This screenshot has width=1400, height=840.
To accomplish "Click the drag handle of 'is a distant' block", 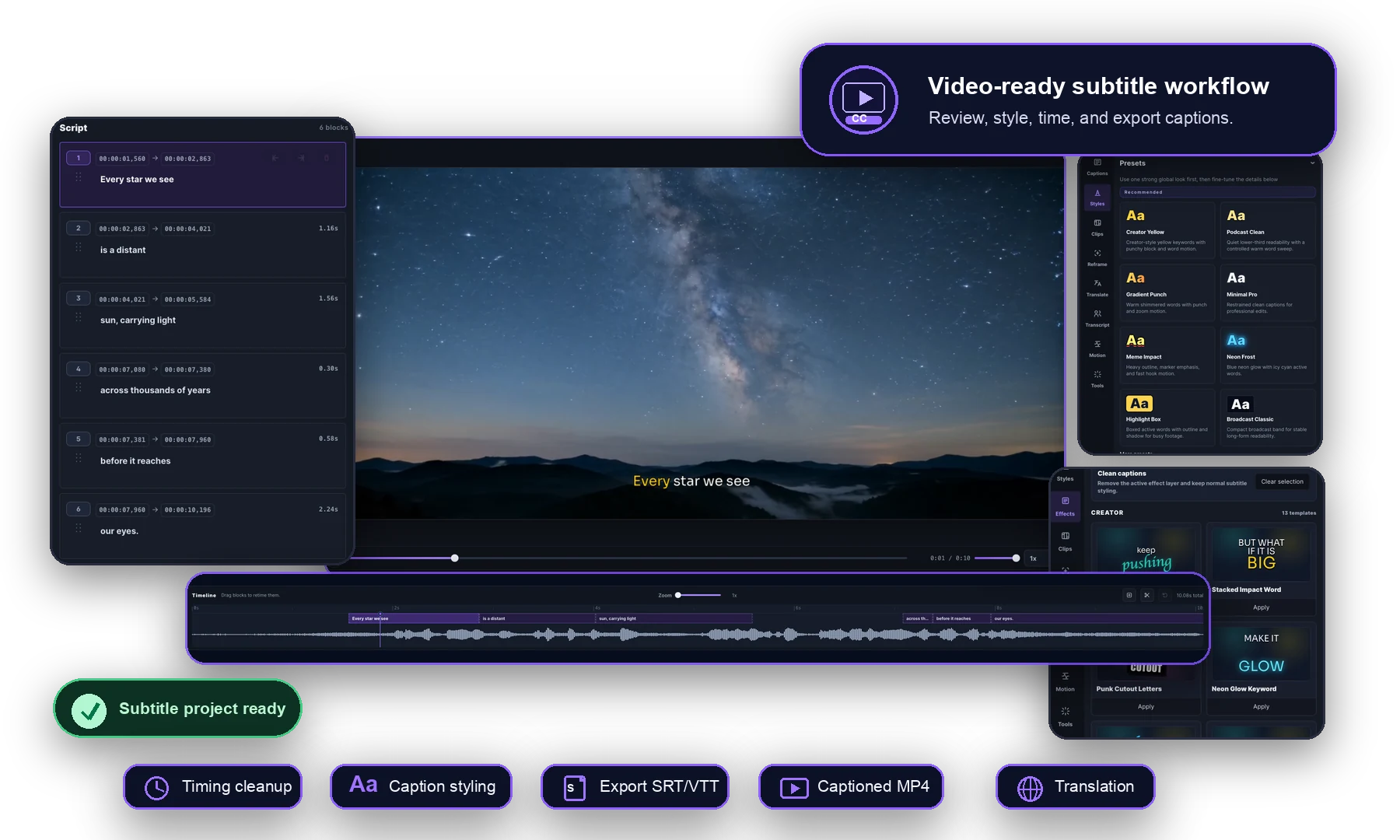I will (x=79, y=247).
